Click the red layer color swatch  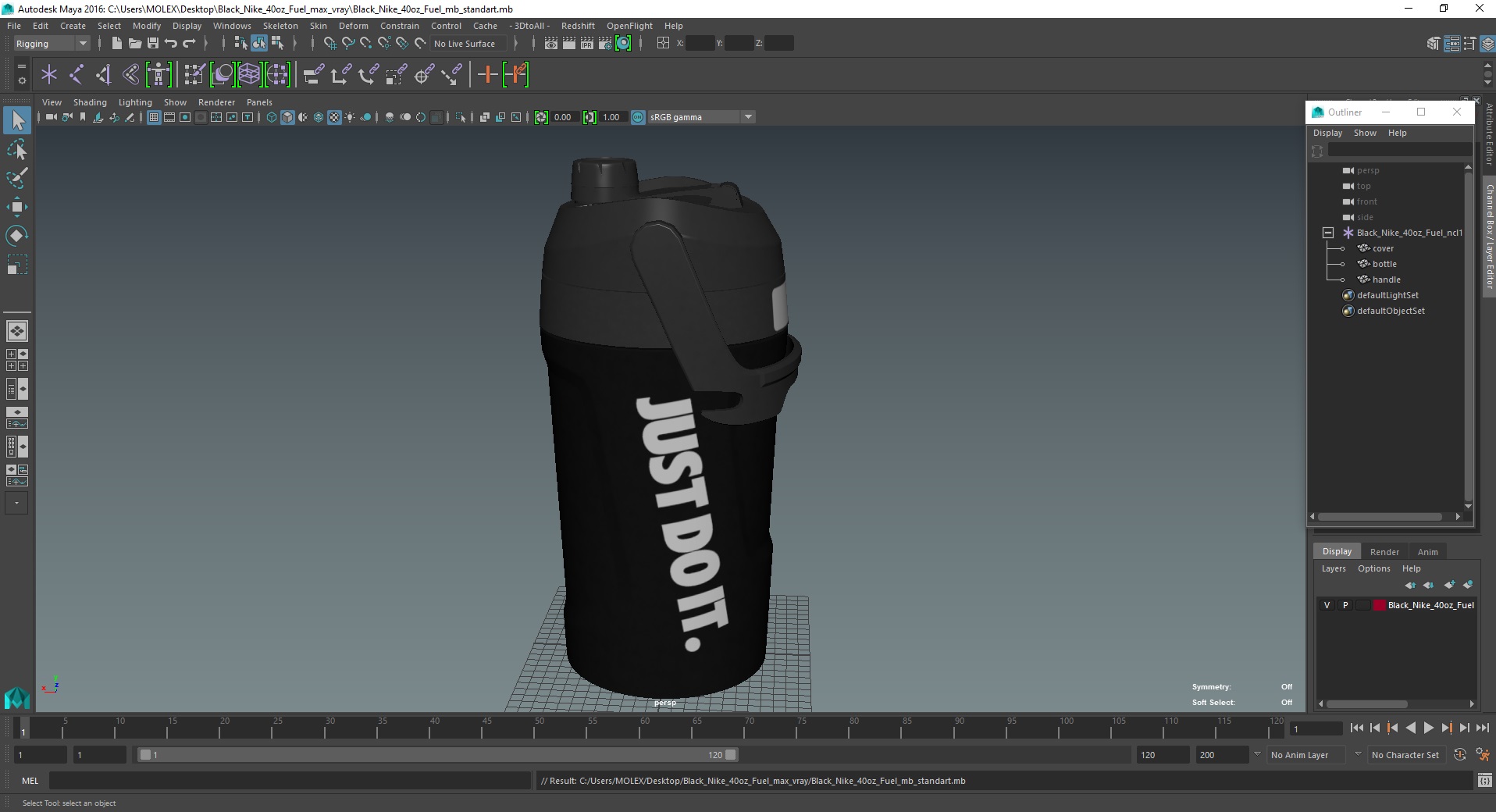pos(1380,605)
